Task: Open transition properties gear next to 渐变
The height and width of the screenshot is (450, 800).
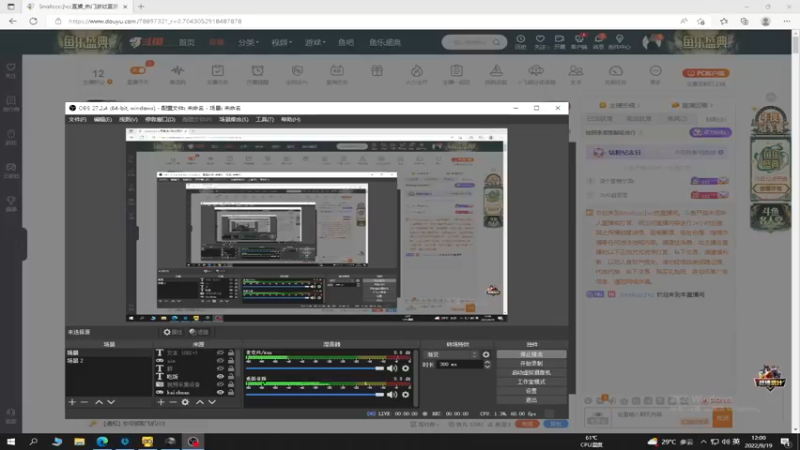Action: click(486, 354)
